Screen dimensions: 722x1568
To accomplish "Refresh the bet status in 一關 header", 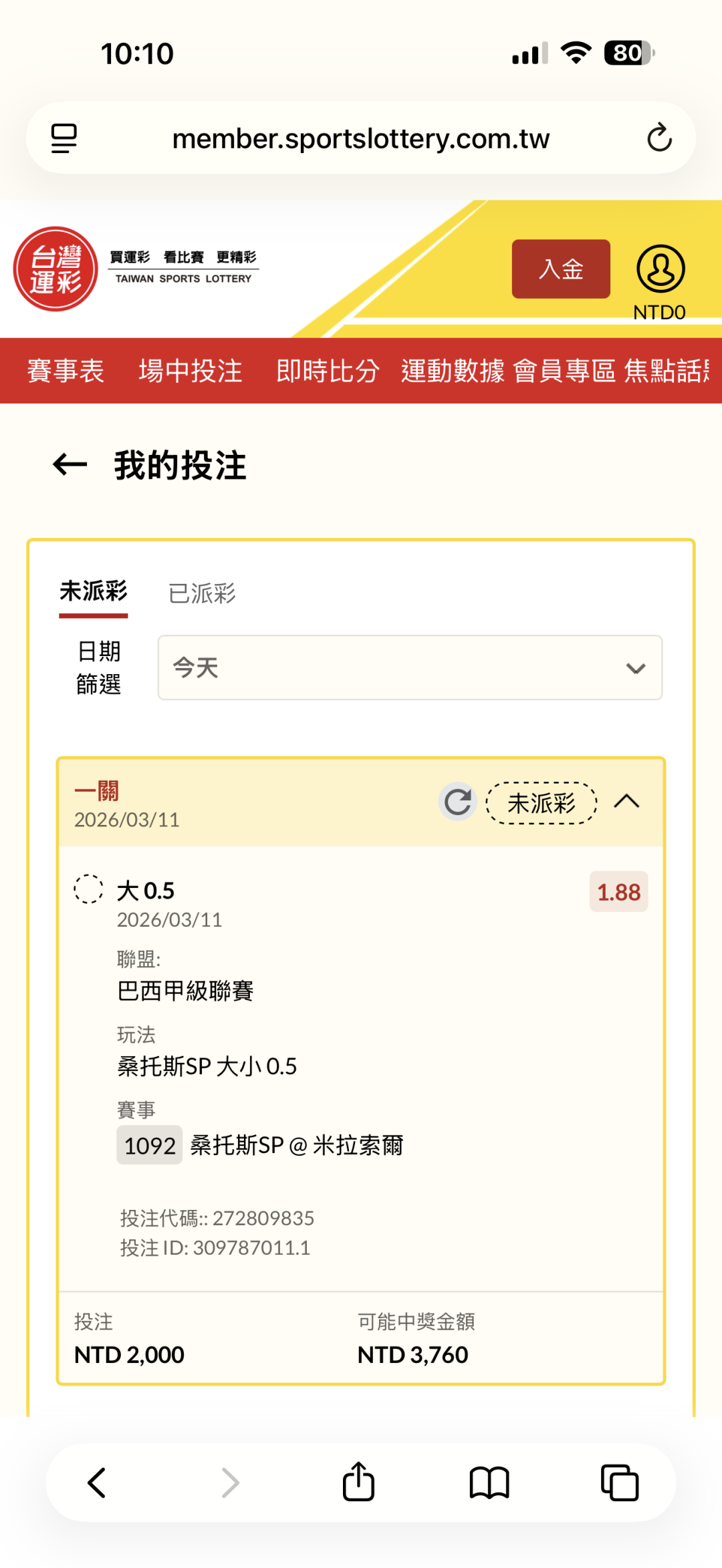I will tap(458, 802).
